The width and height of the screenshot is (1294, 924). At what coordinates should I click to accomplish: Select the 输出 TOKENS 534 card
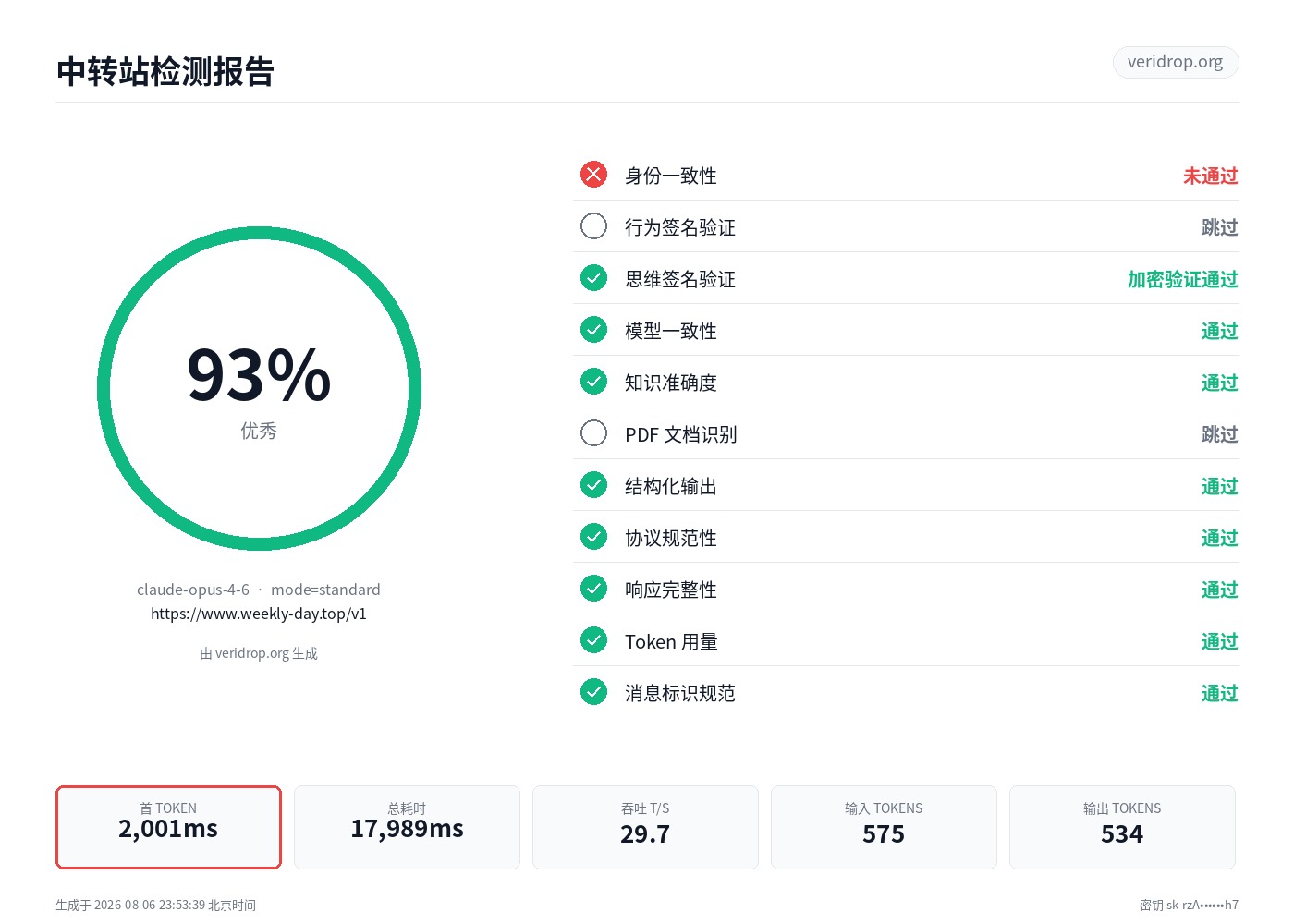click(1122, 827)
